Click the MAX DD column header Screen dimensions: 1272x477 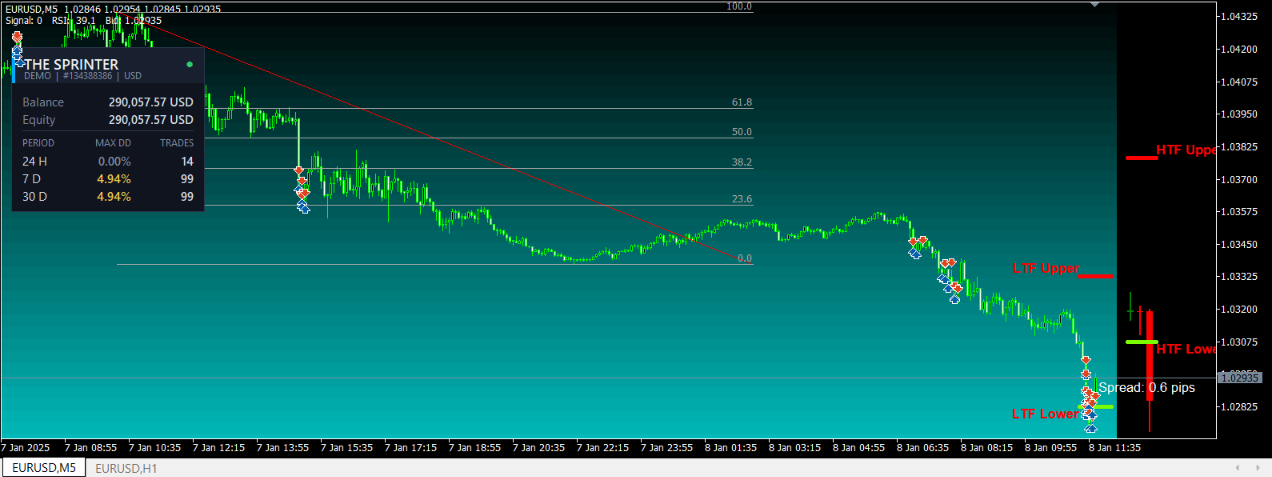[x=113, y=143]
